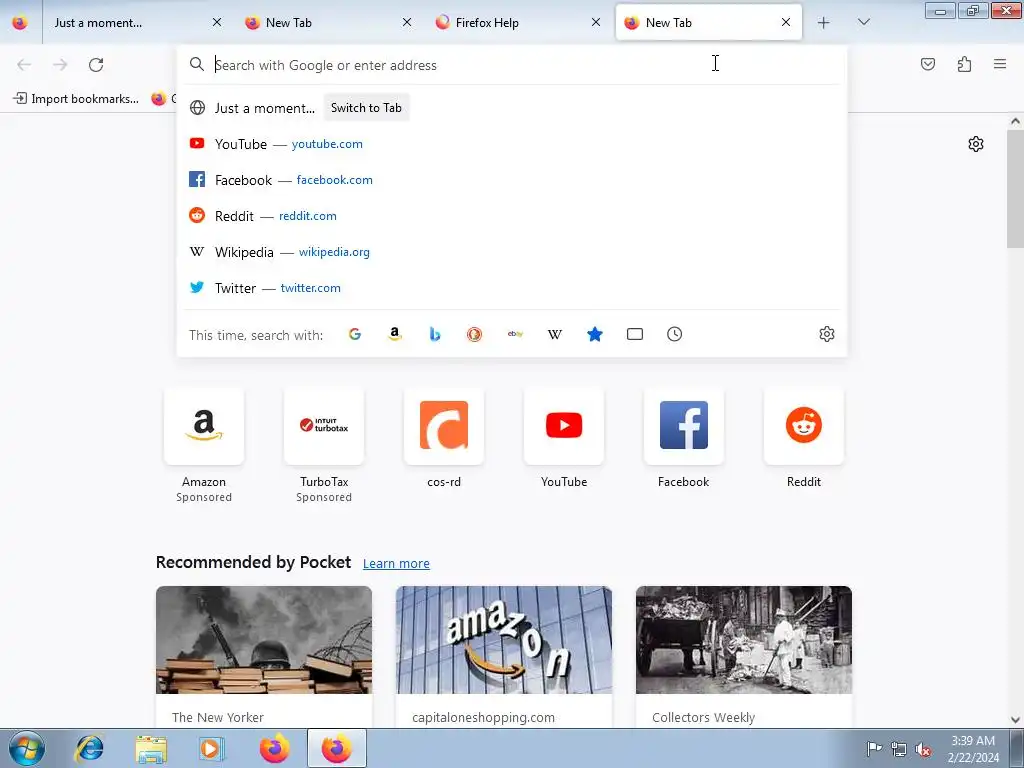Search this time with Amazon icon
The image size is (1024, 768).
(394, 334)
